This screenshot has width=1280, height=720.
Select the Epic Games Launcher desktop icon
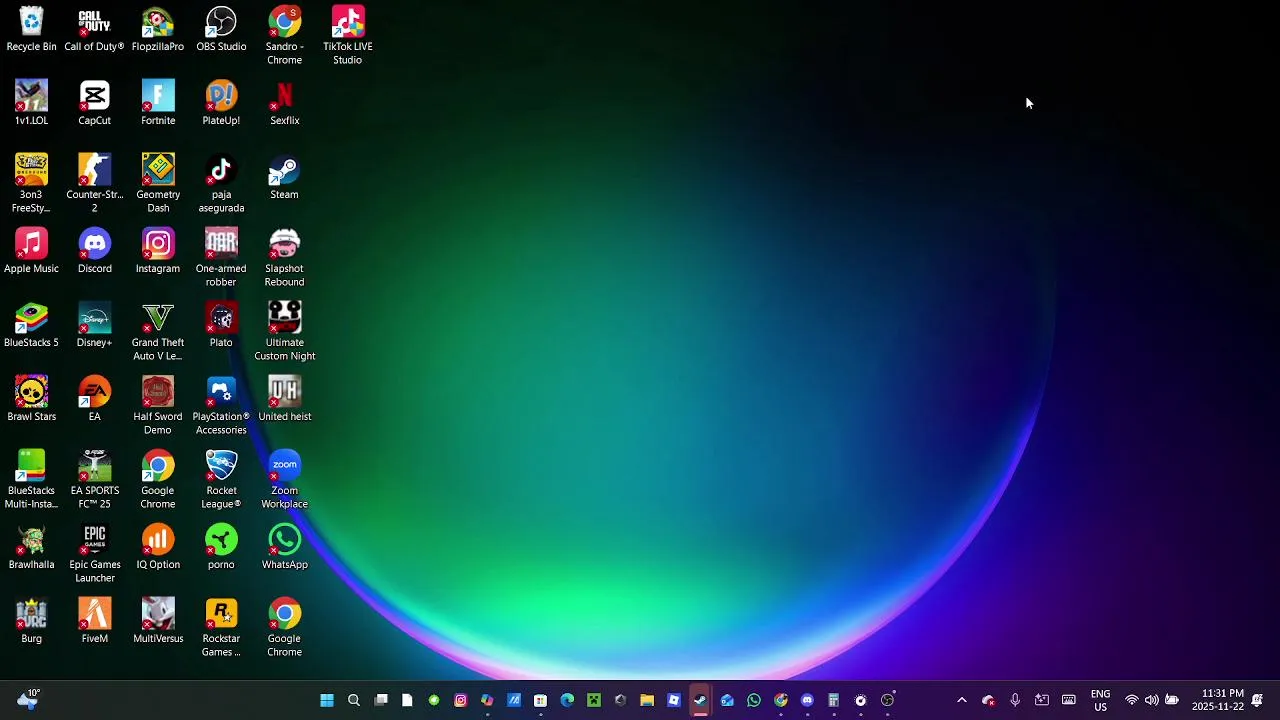tap(94, 554)
